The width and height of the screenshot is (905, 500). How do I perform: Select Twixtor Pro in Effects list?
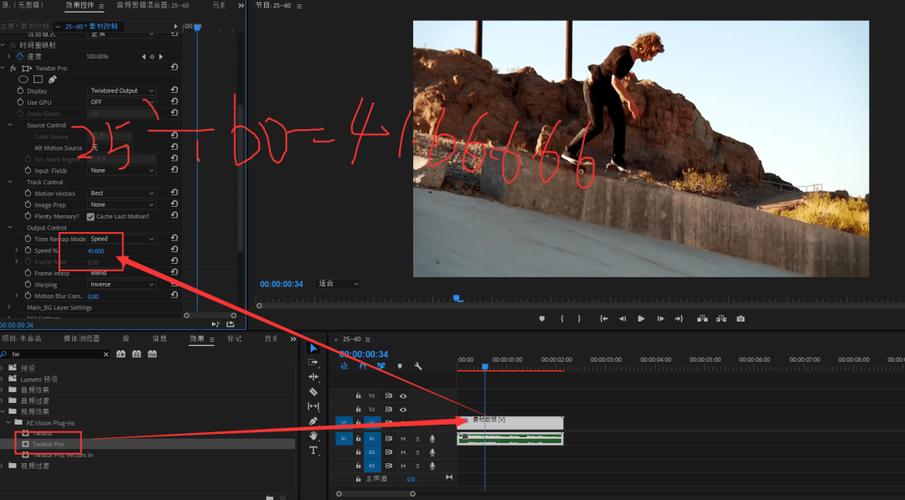coord(48,444)
